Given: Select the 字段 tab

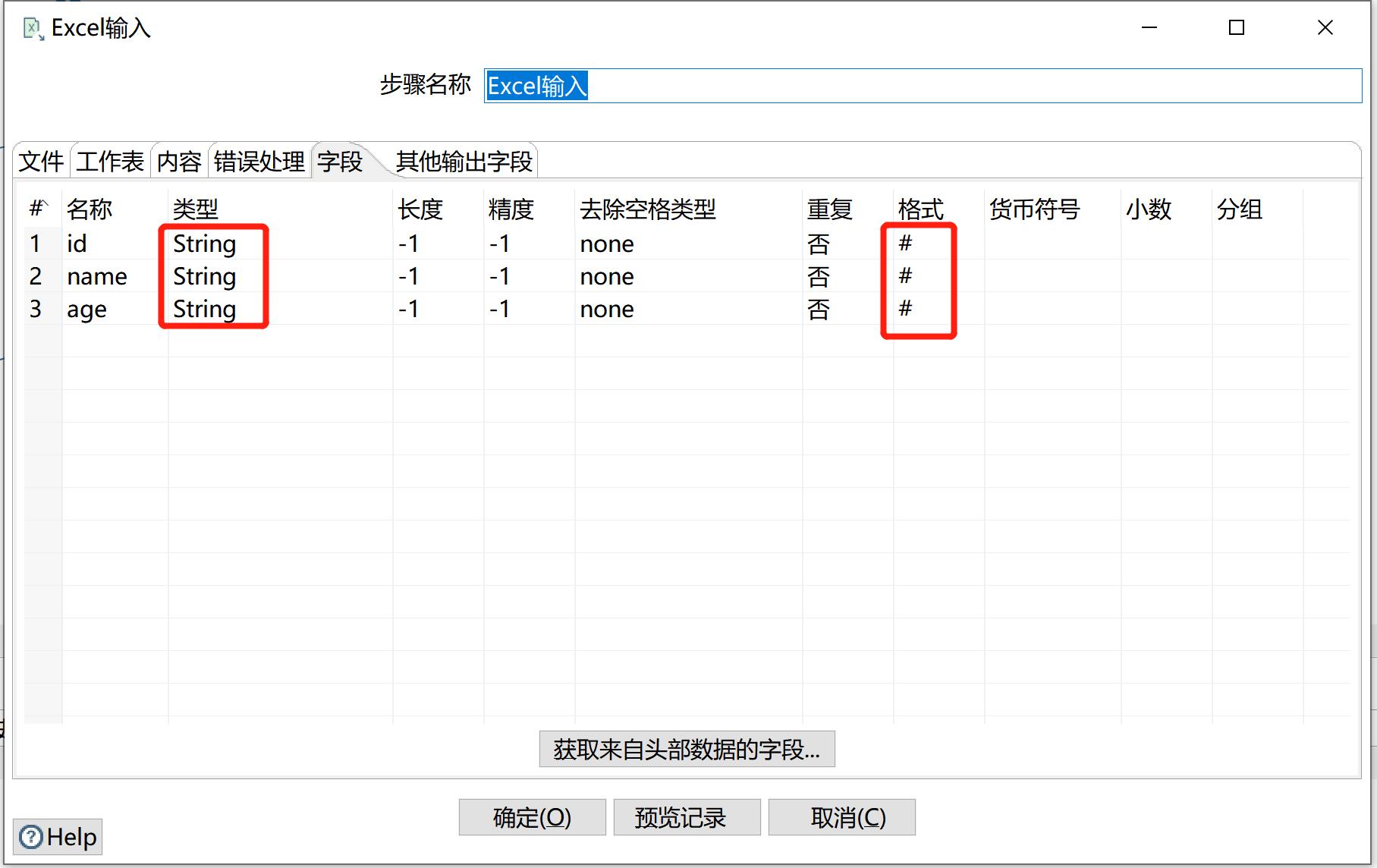Looking at the screenshot, I should coord(340,161).
